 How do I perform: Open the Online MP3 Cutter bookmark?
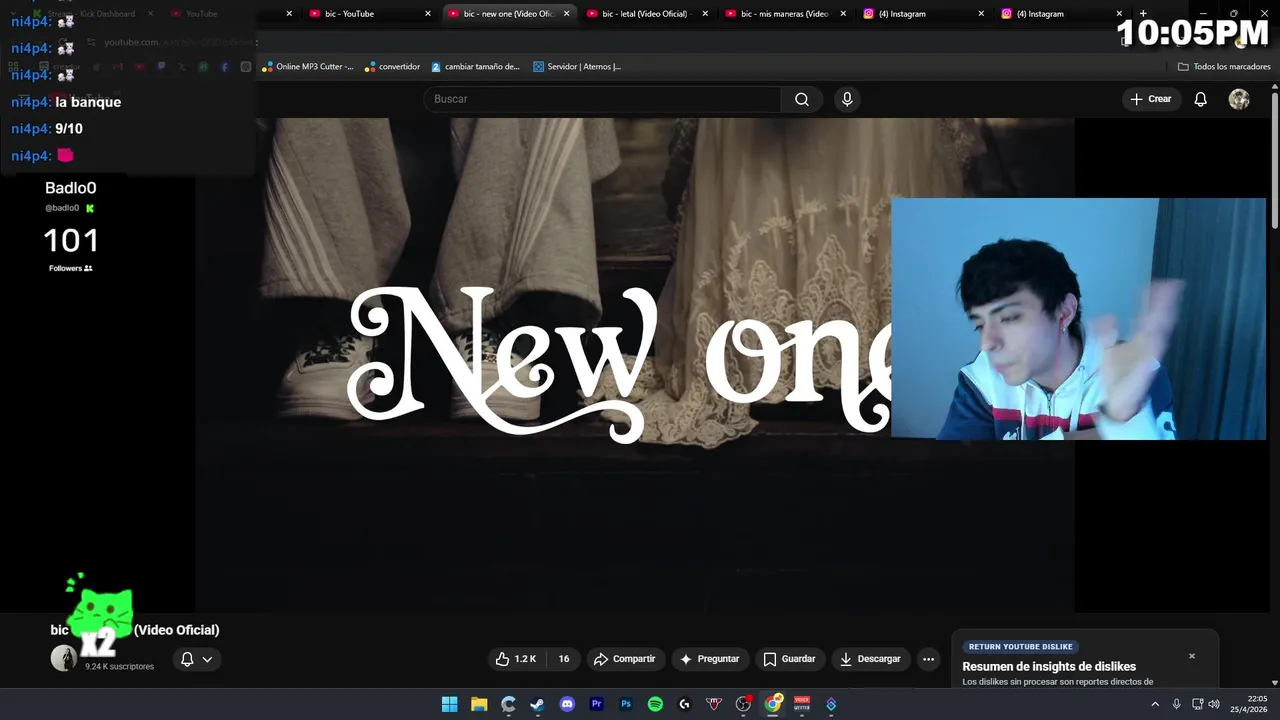click(308, 67)
